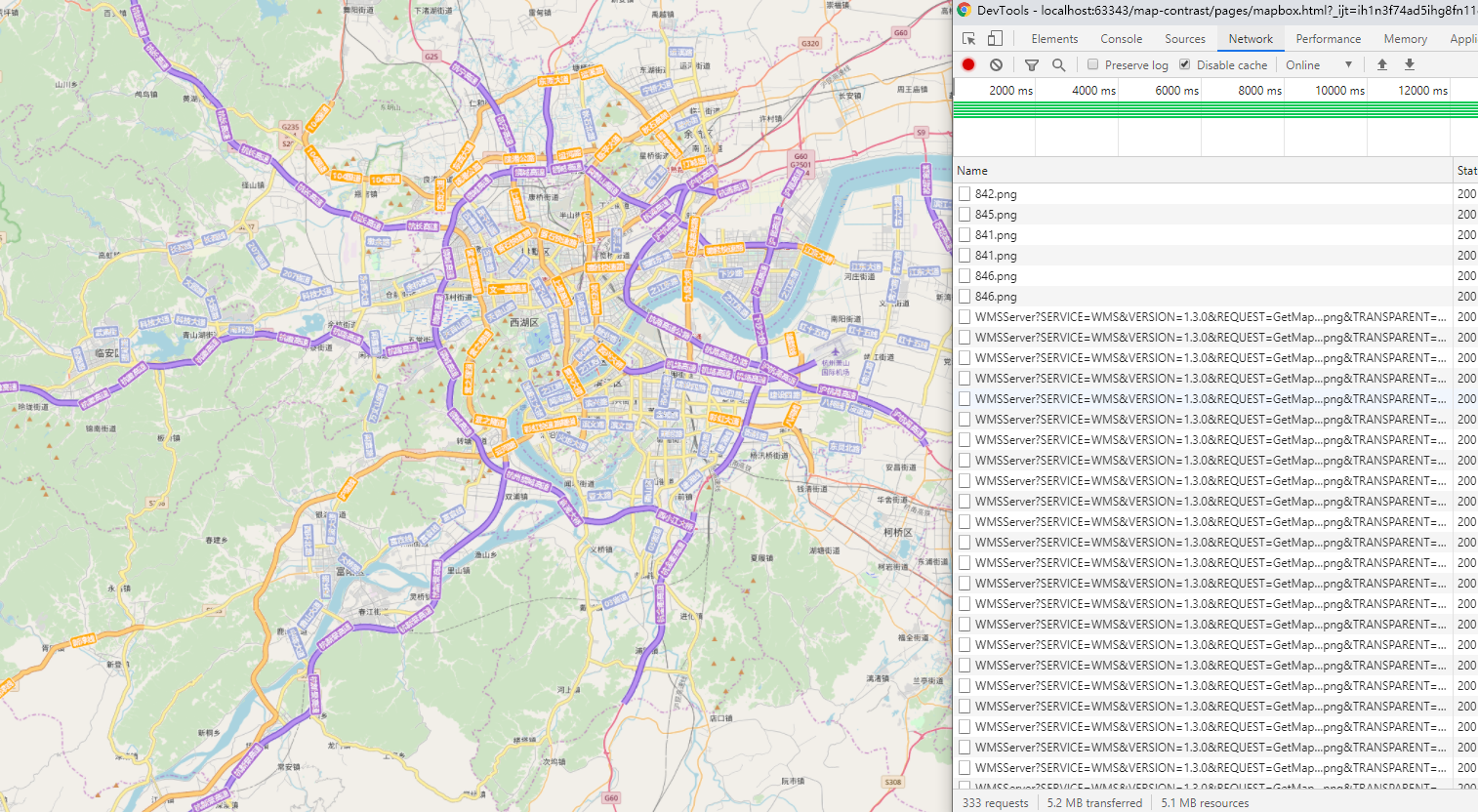Screen dimensions: 1478x812
Task: Select the 845.png request row
Action: [x=996, y=215]
